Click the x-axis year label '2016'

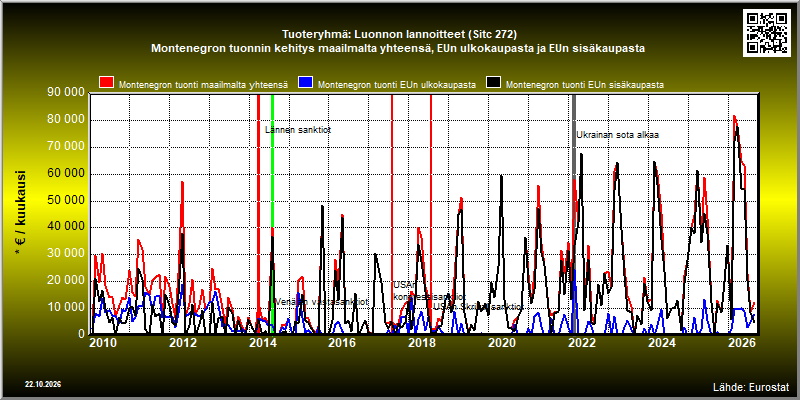[342, 343]
